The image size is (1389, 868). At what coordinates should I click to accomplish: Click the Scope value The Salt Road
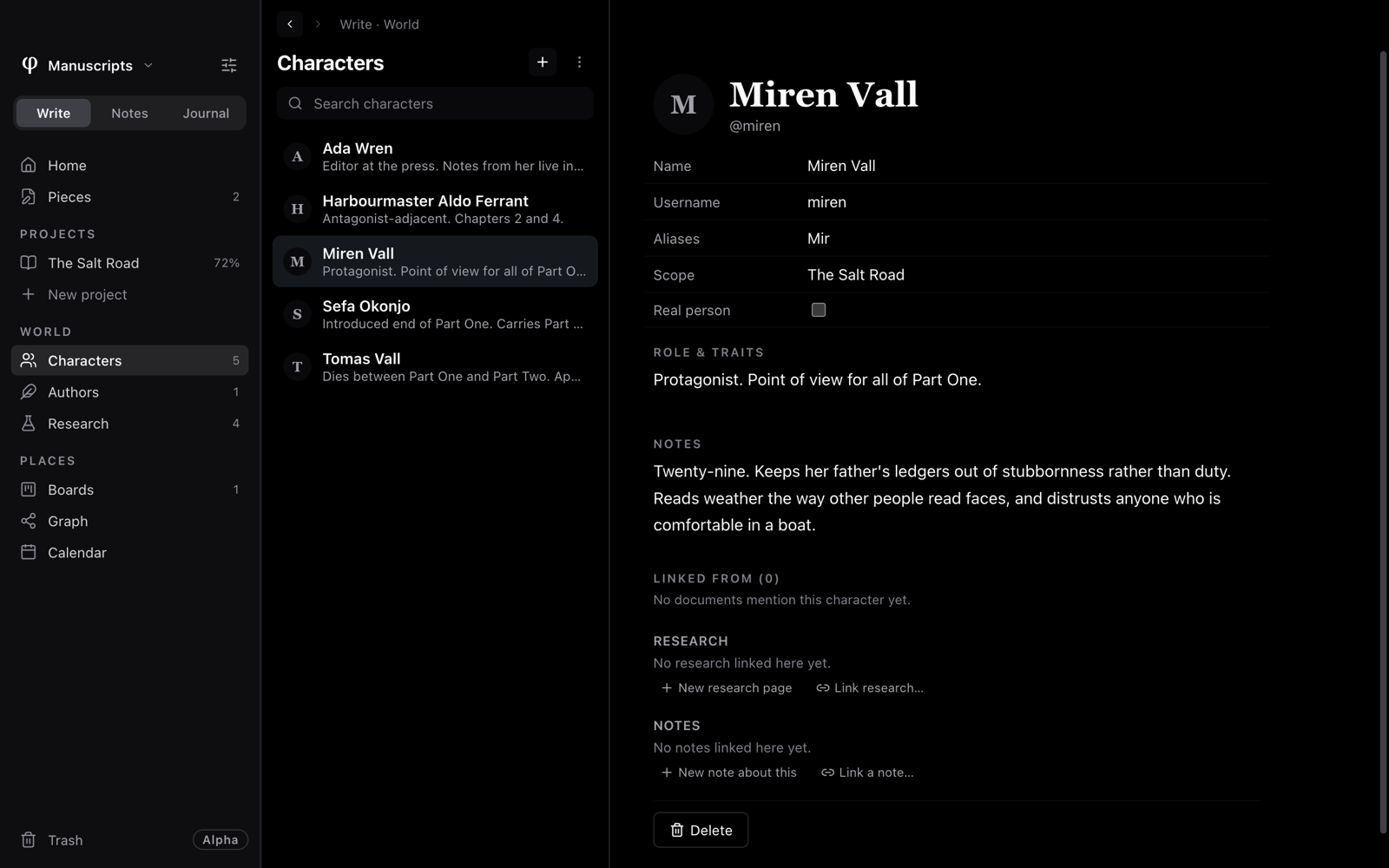point(856,274)
